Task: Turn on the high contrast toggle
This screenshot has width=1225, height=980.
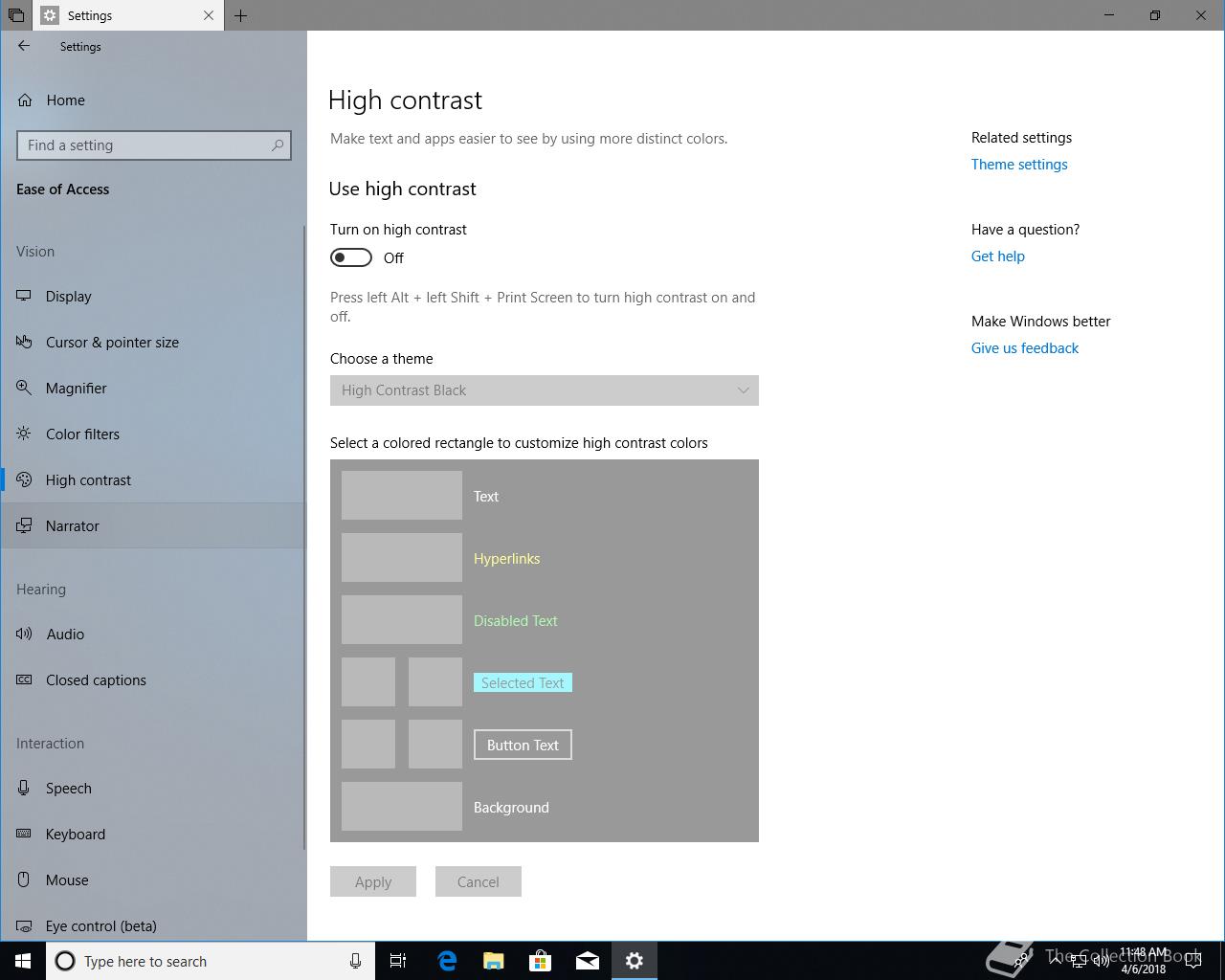Action: coord(351,257)
